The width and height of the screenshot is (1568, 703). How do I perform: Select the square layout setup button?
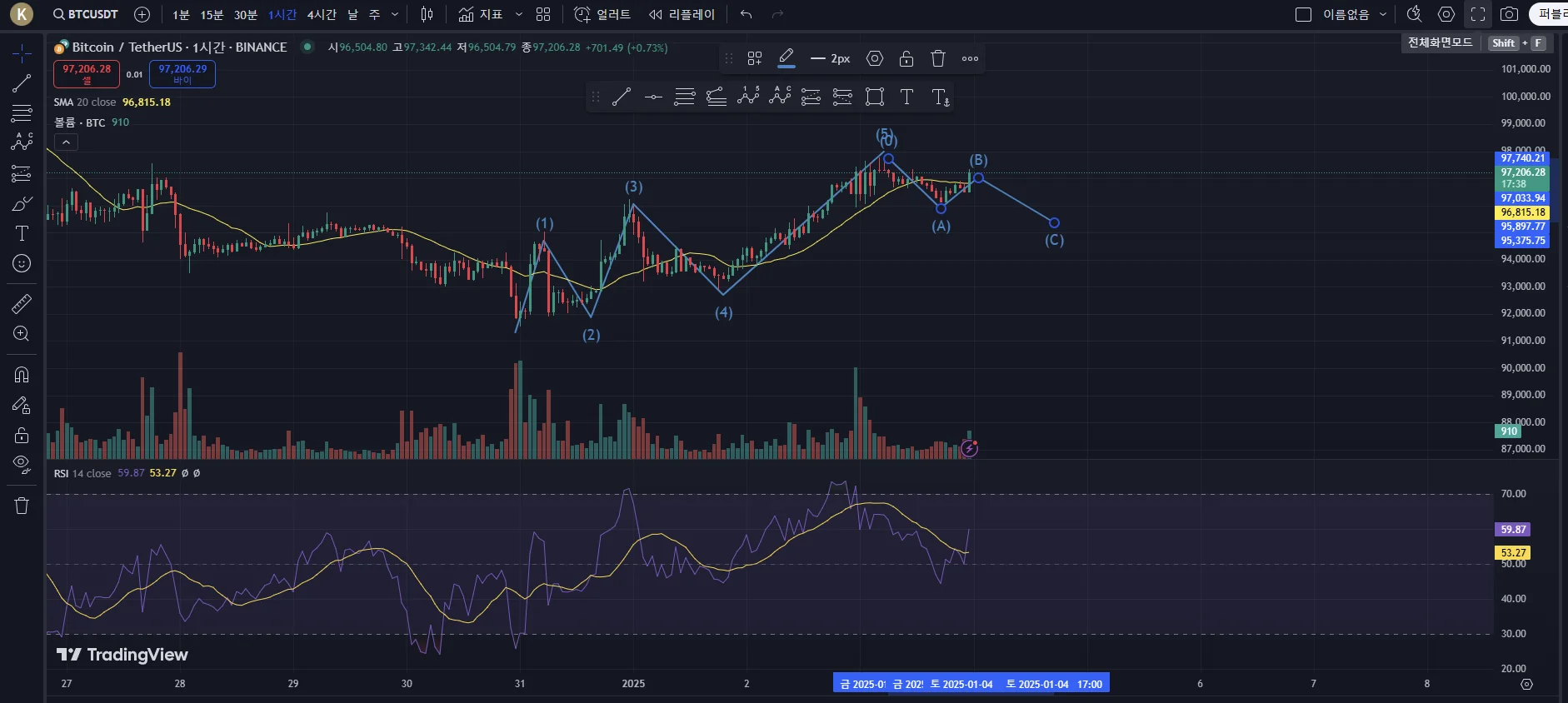point(1304,14)
